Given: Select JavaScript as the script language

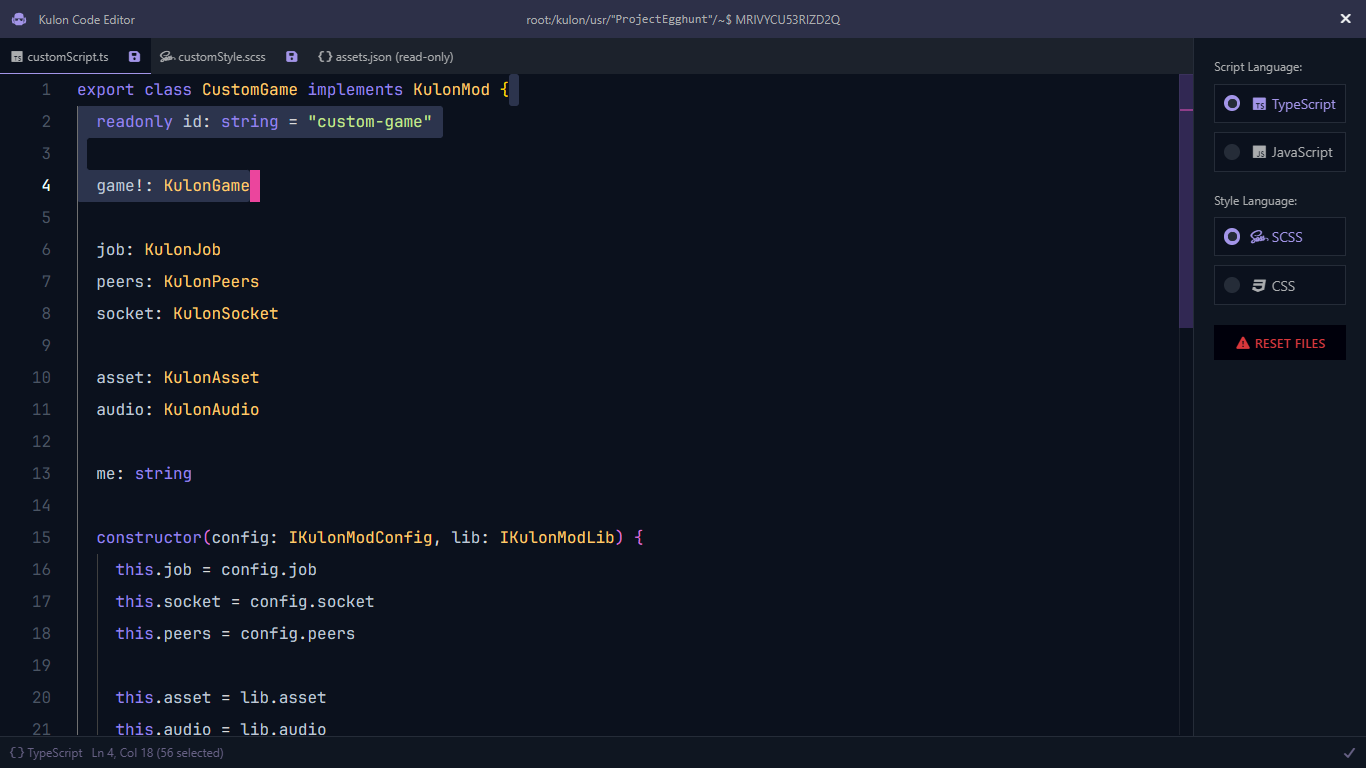Looking at the screenshot, I should pyautogui.click(x=1280, y=152).
